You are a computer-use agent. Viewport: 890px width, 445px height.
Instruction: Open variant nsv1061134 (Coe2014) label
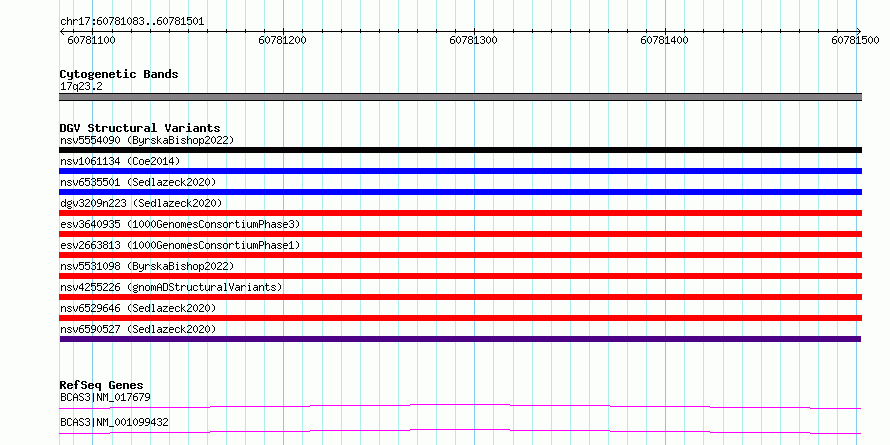coord(120,161)
